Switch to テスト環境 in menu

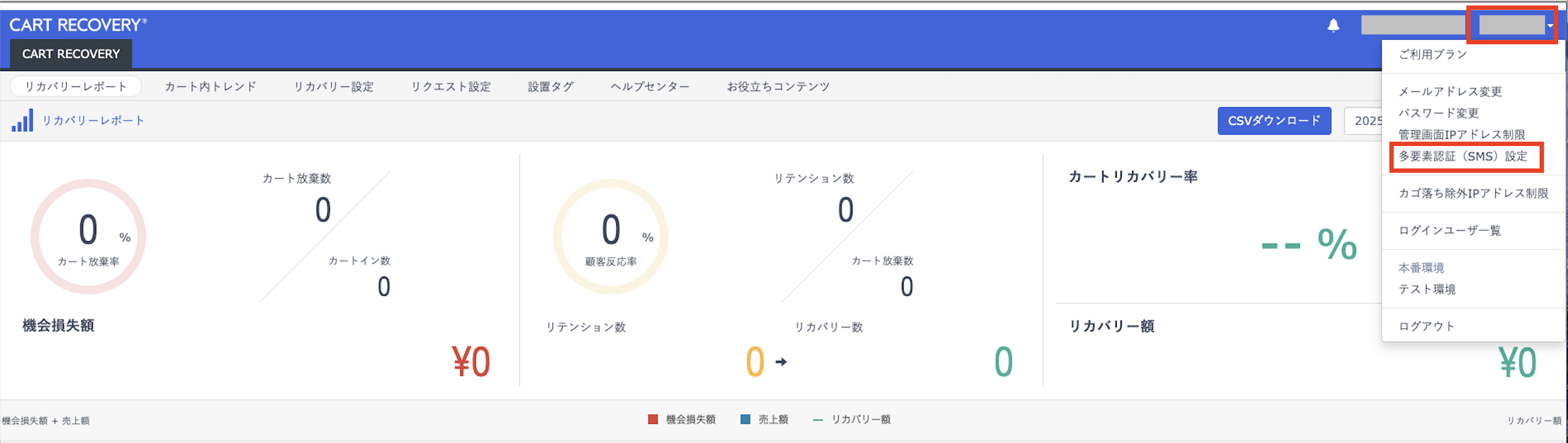[x=1427, y=289]
